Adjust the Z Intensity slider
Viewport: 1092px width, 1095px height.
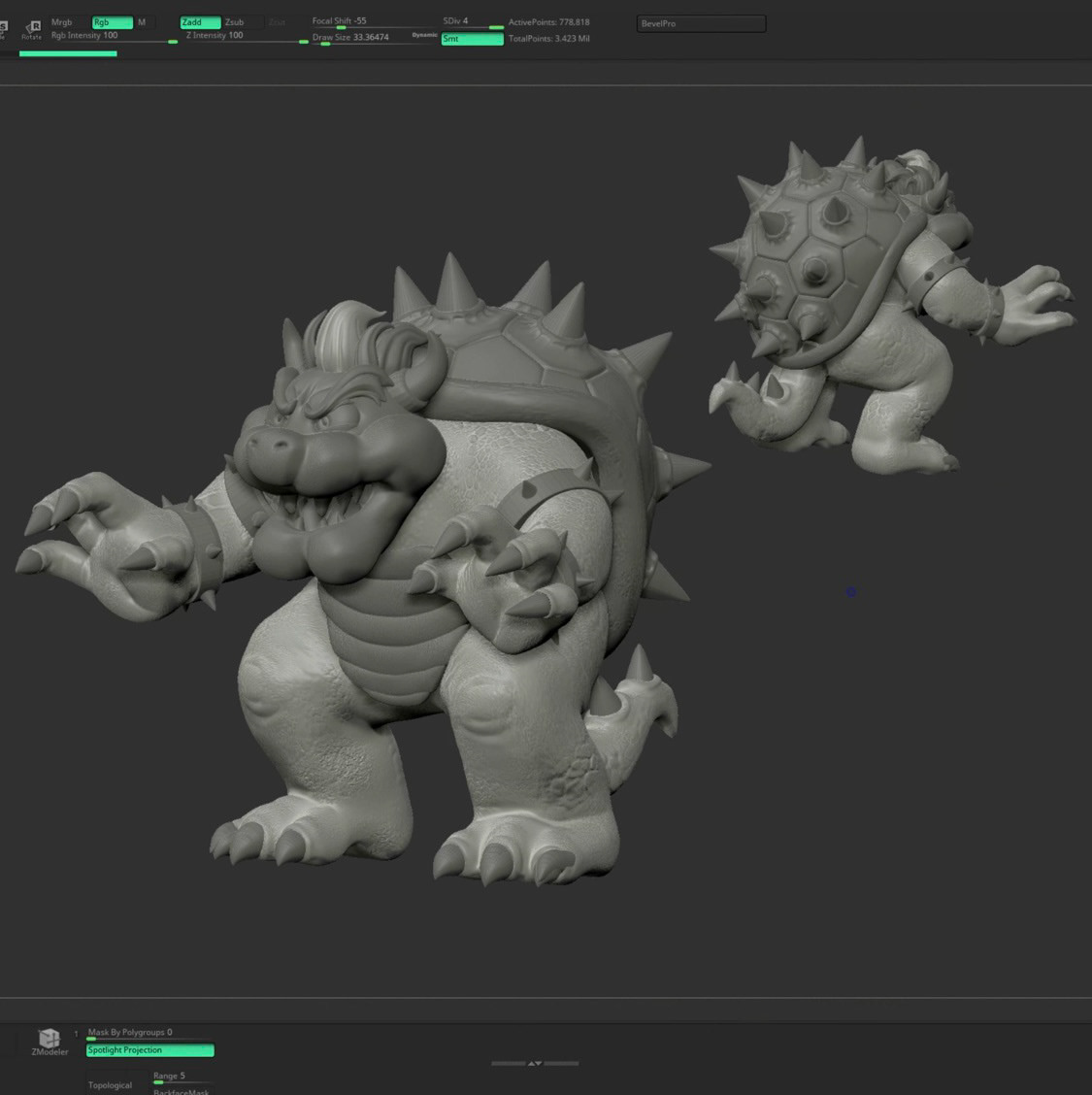point(245,37)
